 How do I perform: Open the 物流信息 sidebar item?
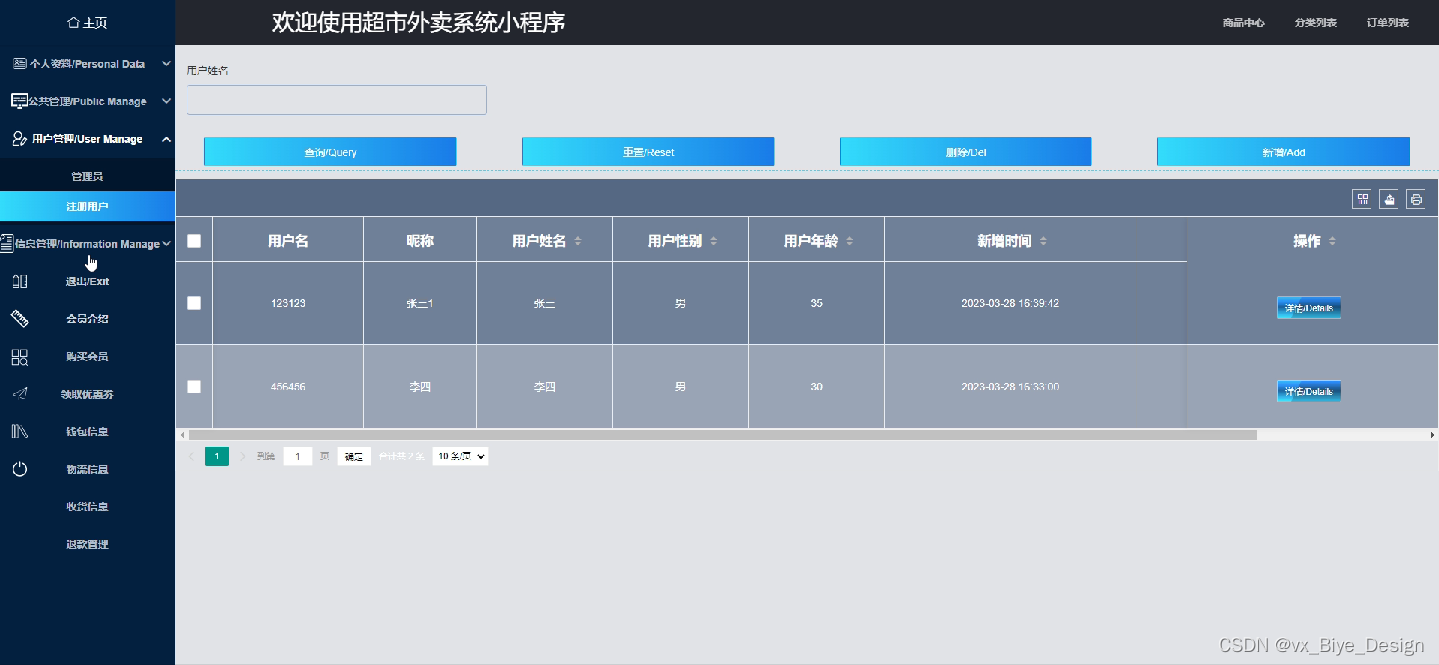(x=87, y=469)
